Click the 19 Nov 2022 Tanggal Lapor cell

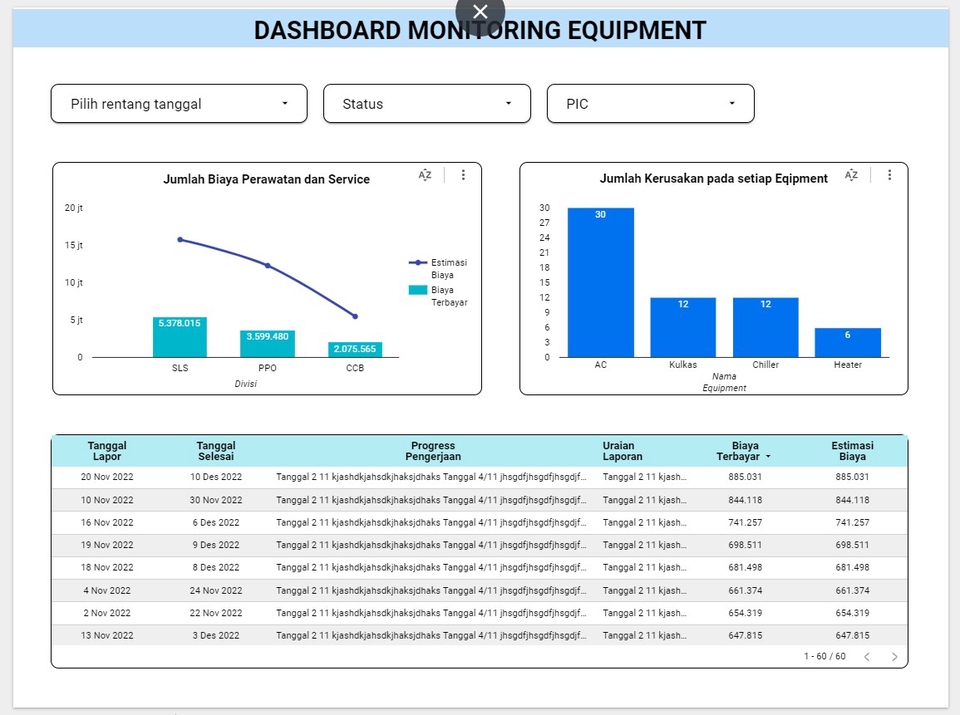(107, 545)
